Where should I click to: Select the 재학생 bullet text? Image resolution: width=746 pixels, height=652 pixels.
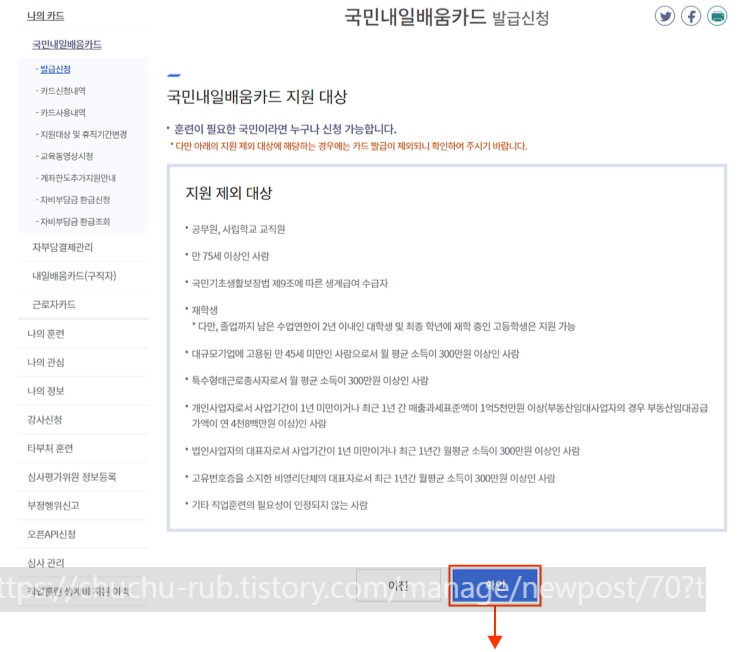coord(205,310)
